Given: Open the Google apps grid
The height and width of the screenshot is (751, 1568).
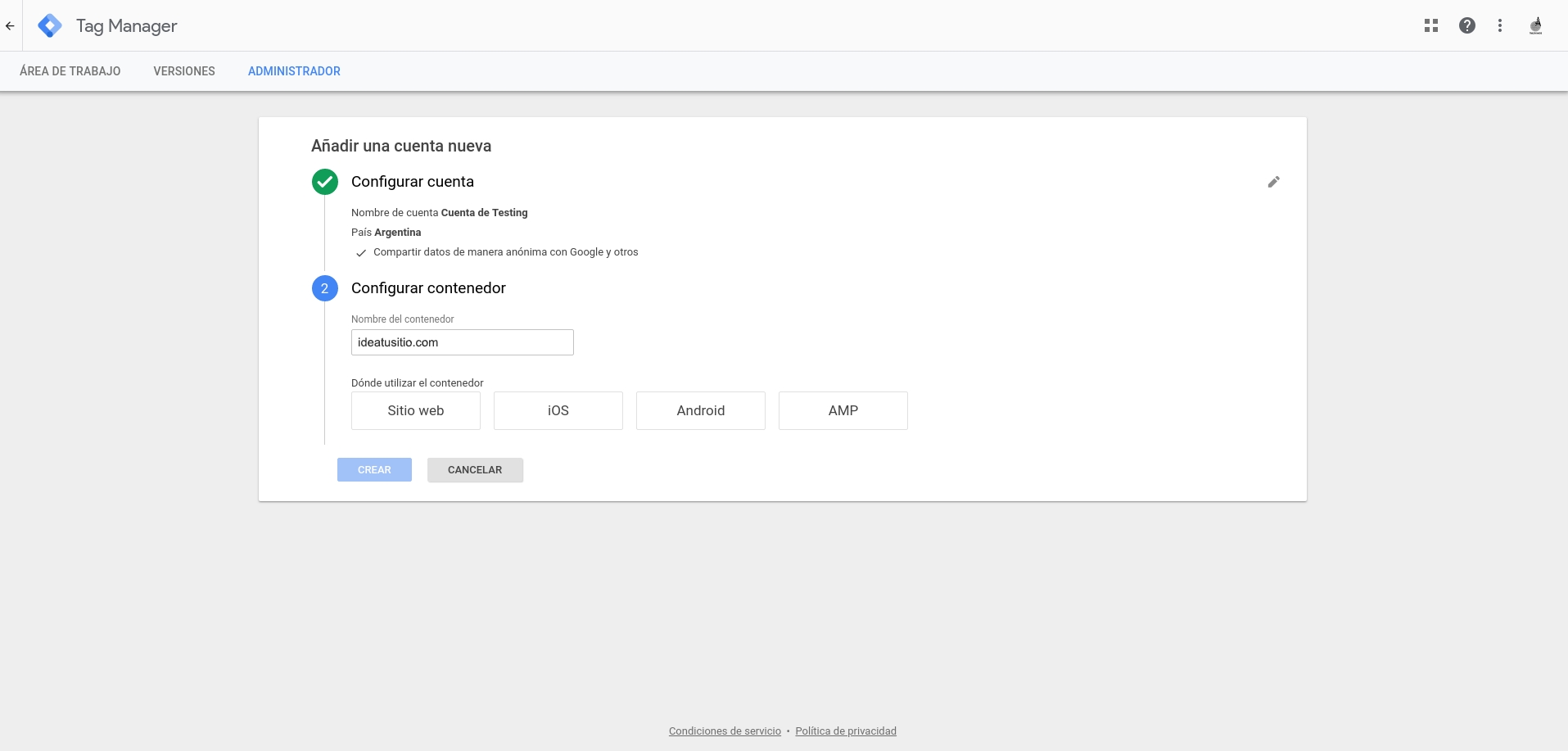Looking at the screenshot, I should [1431, 26].
